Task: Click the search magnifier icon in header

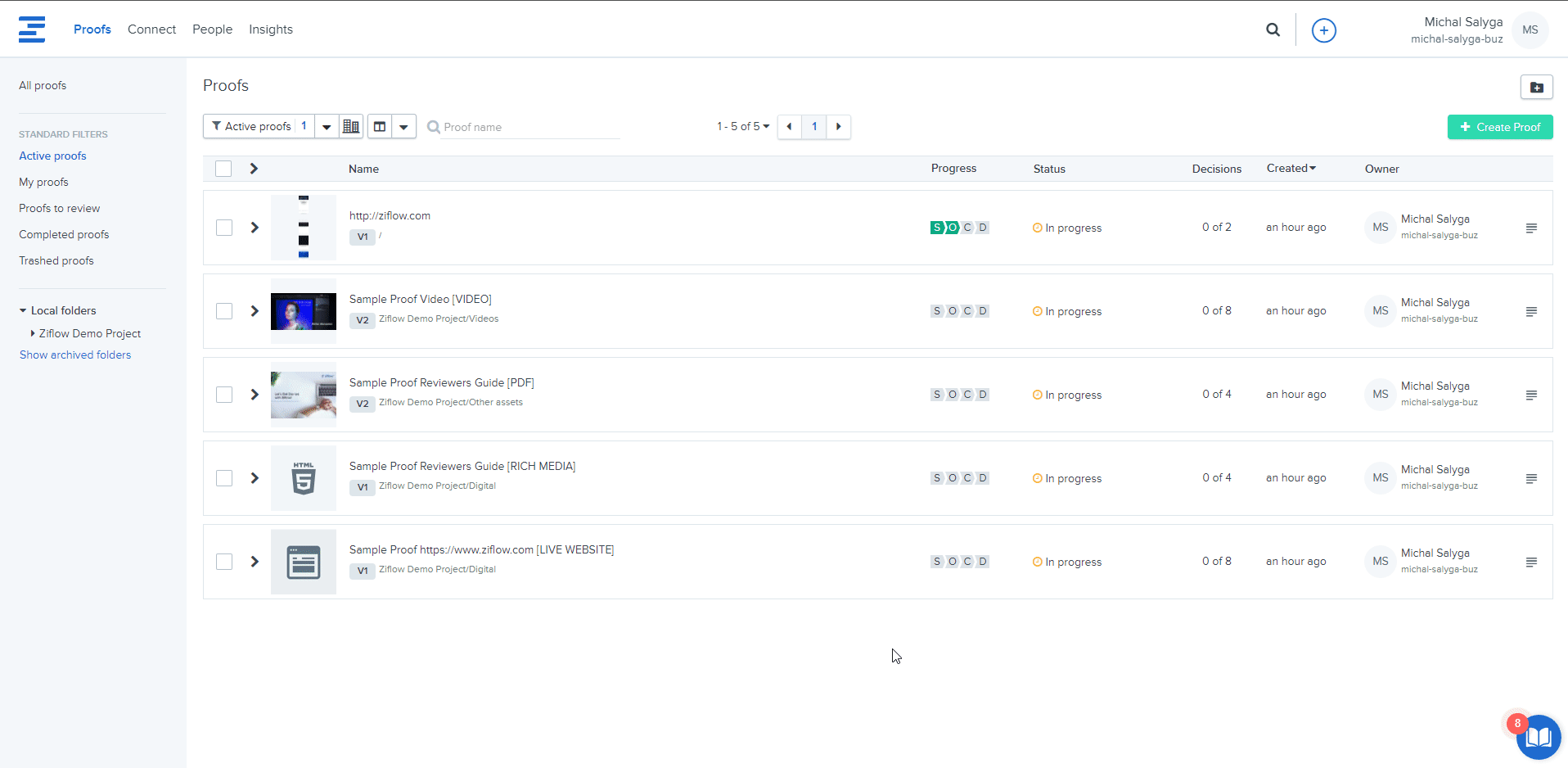Action: click(1273, 29)
